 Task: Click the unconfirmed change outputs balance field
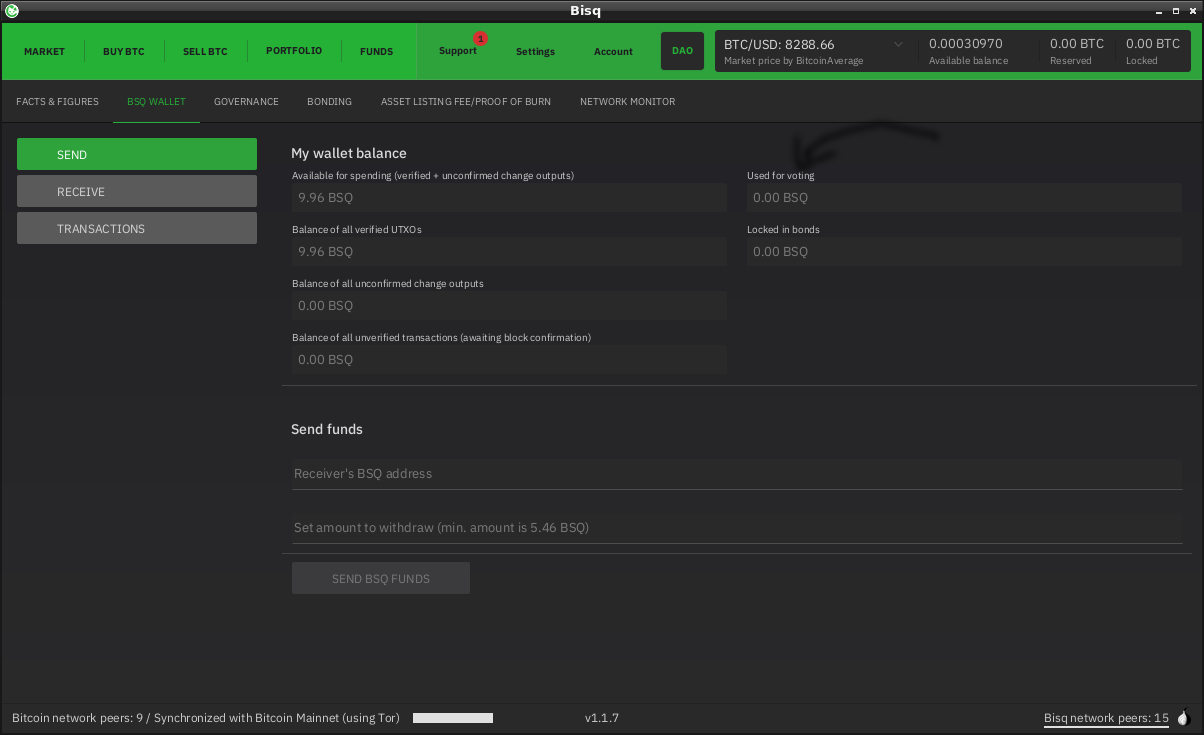click(x=509, y=306)
